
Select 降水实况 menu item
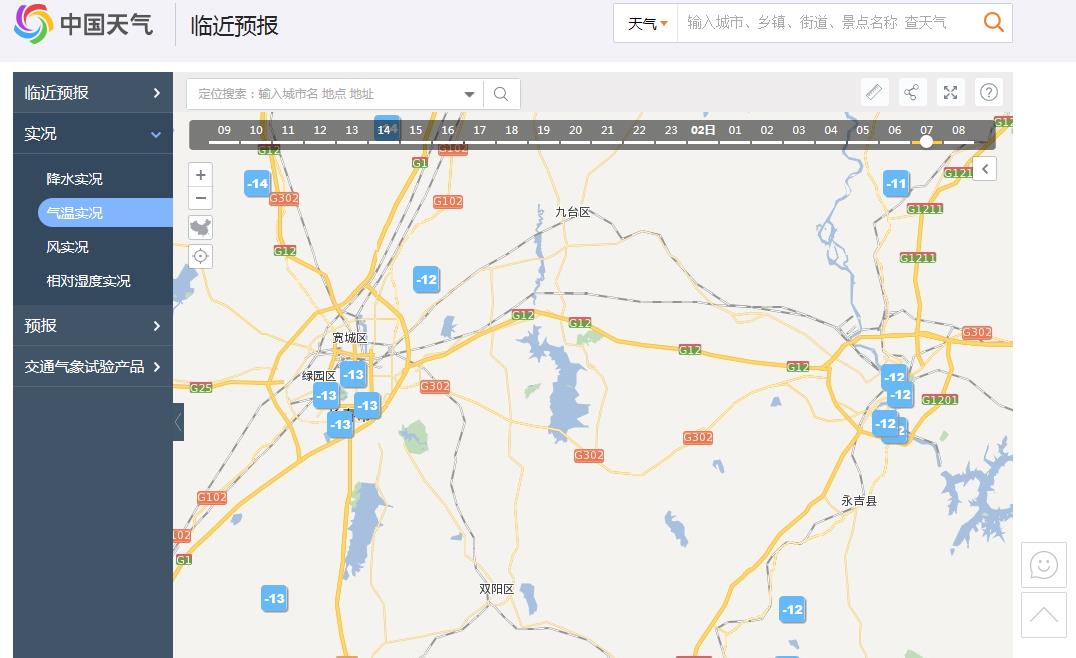(74, 179)
